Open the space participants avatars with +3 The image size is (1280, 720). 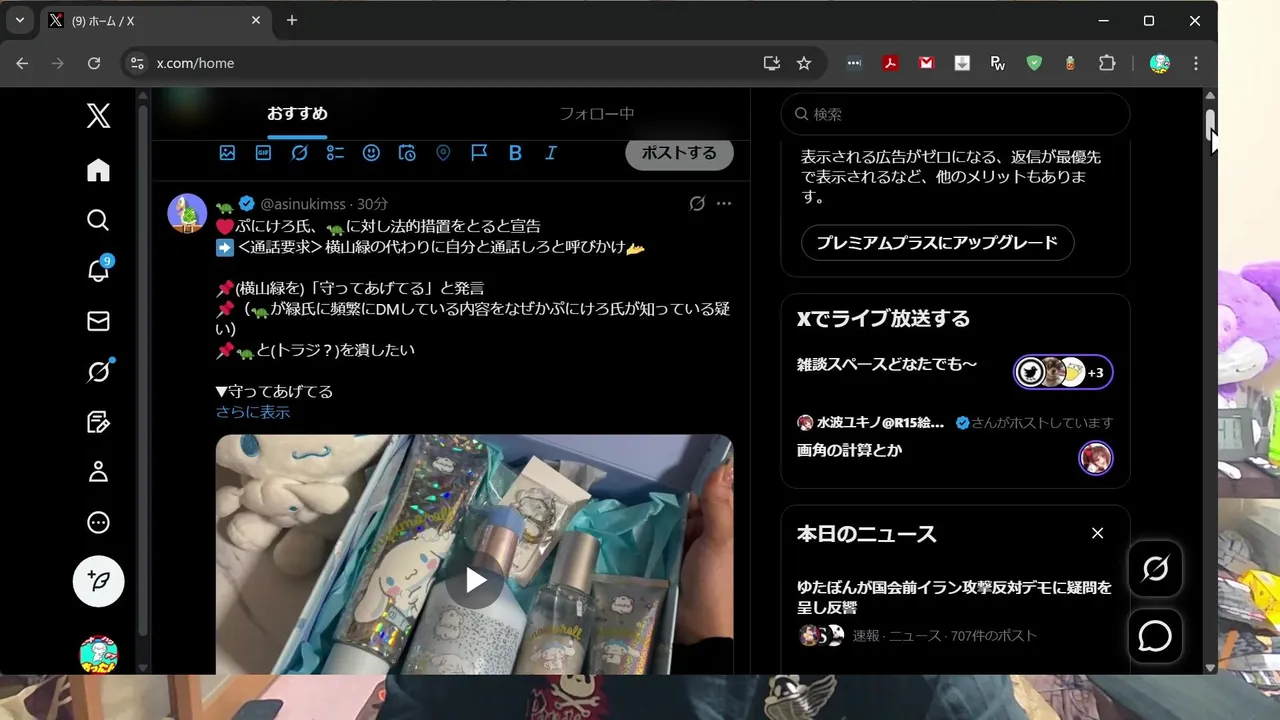1063,372
